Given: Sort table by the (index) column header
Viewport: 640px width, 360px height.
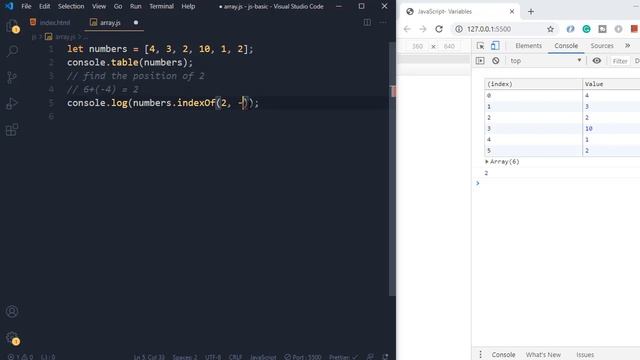Looking at the screenshot, I should coord(533,84).
